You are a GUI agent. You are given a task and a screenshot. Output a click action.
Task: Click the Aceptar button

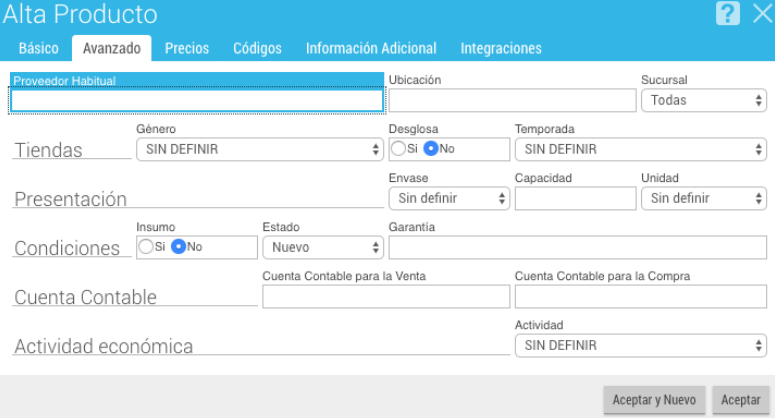pos(740,400)
